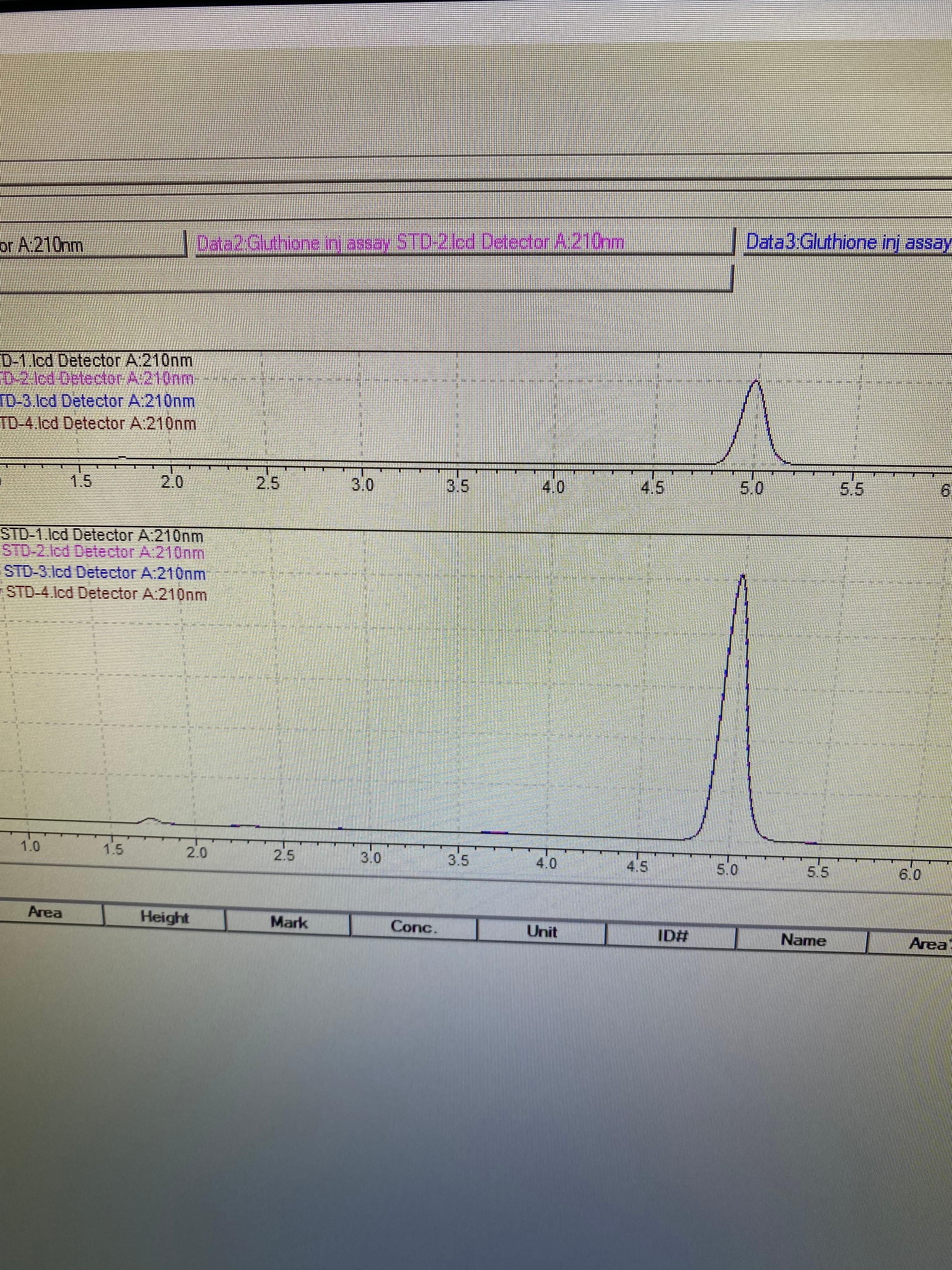Select the Name column header
Image resolution: width=952 pixels, height=1270 pixels.
(x=803, y=941)
